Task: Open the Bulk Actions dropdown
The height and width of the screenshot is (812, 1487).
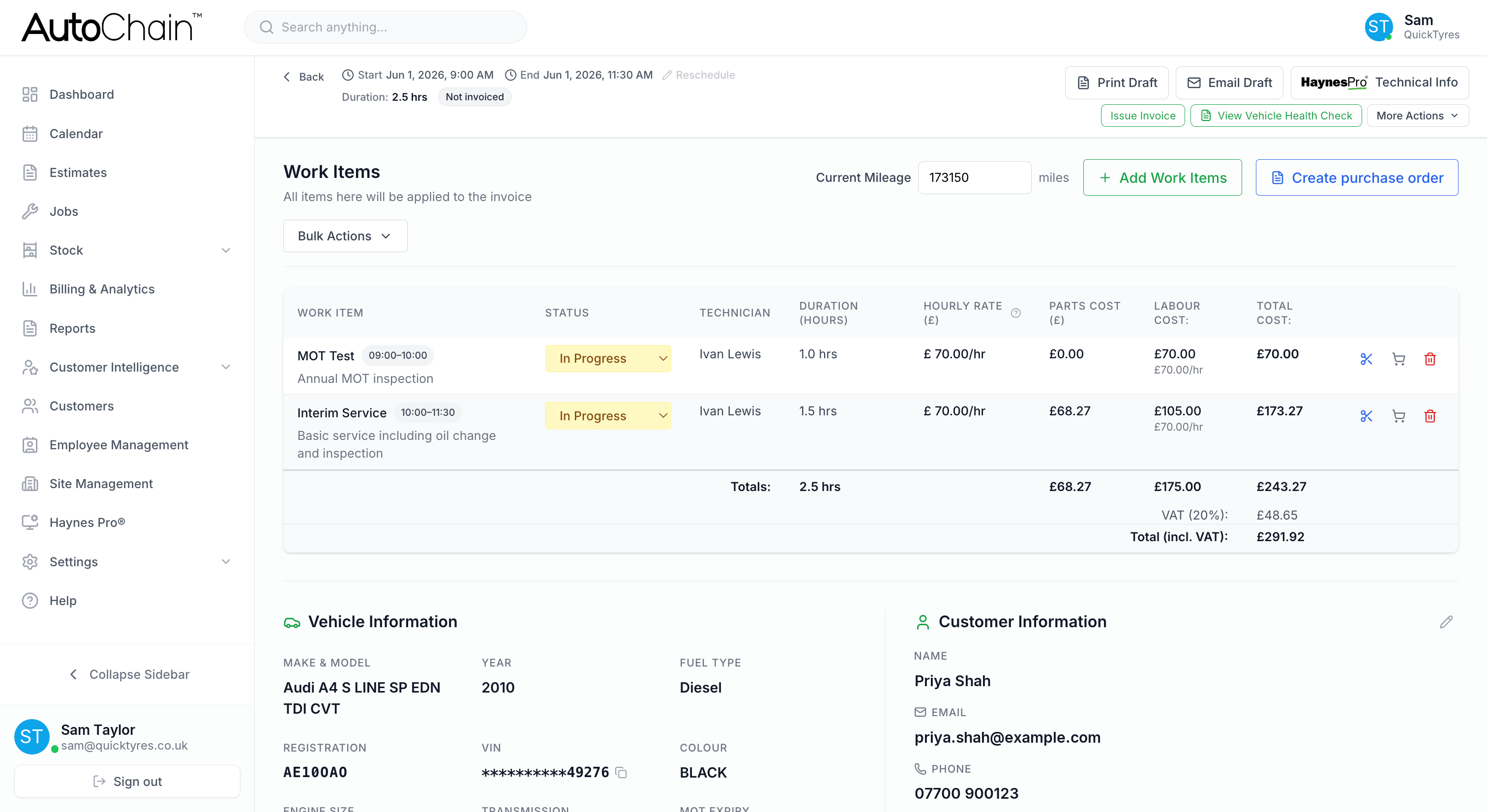Action: (345, 235)
